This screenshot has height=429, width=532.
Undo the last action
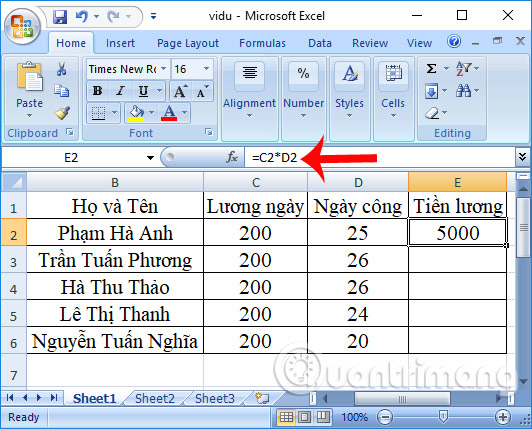[x=82, y=16]
